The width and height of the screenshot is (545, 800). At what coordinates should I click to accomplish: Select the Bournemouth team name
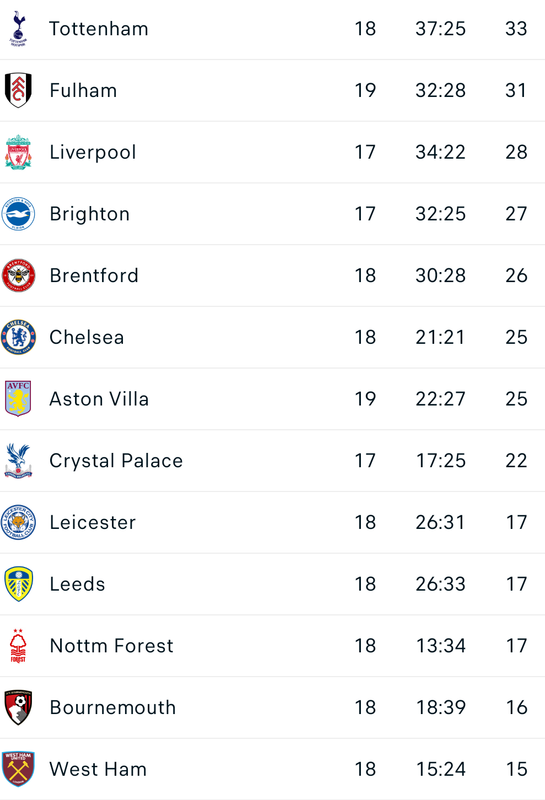coord(112,708)
